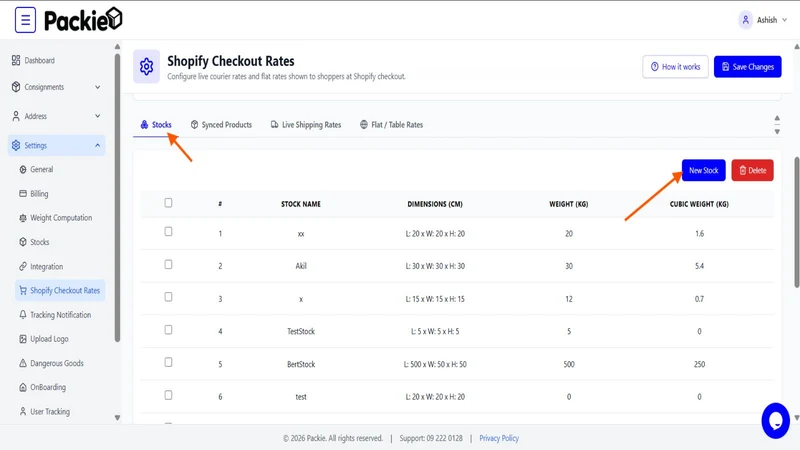Click the OnBoarding icon in sidebar
The image size is (800, 450).
[x=23, y=387]
